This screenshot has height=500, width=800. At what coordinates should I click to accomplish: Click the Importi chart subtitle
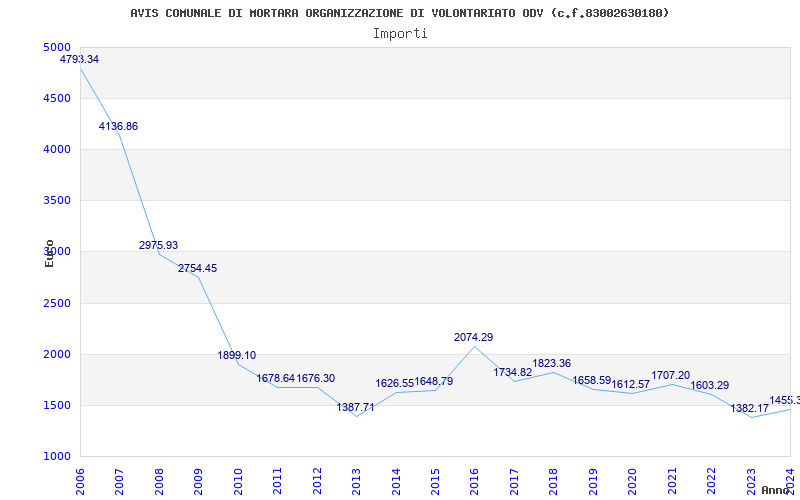click(x=400, y=34)
